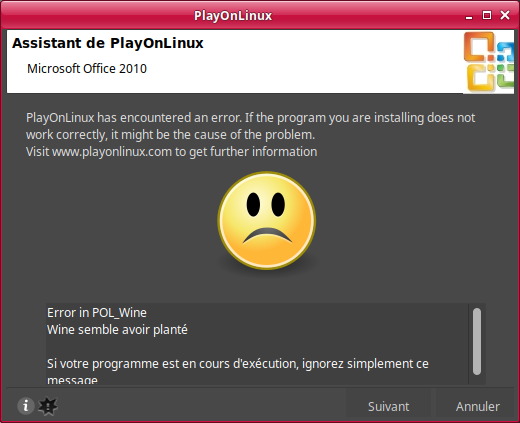Click the 'Assistant de PlayOnLinux' heading
Screen dimensions: 520x423
(x=108, y=43)
